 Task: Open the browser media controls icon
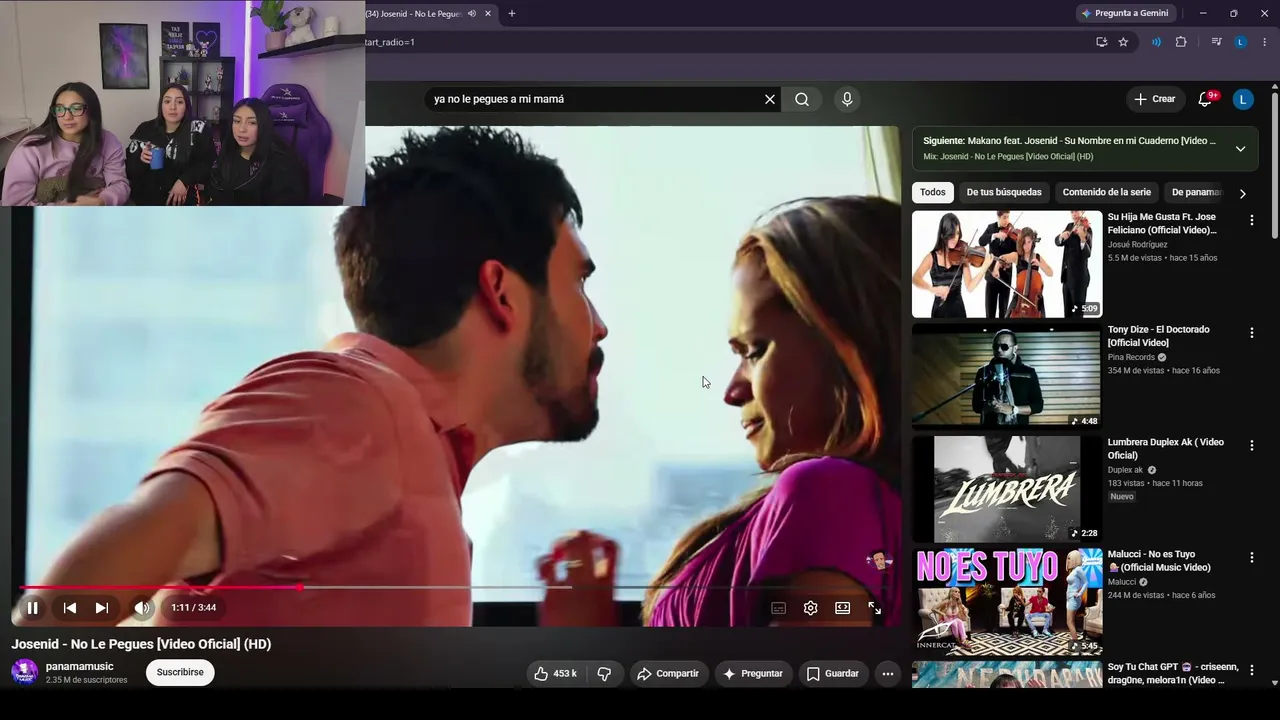1216,42
